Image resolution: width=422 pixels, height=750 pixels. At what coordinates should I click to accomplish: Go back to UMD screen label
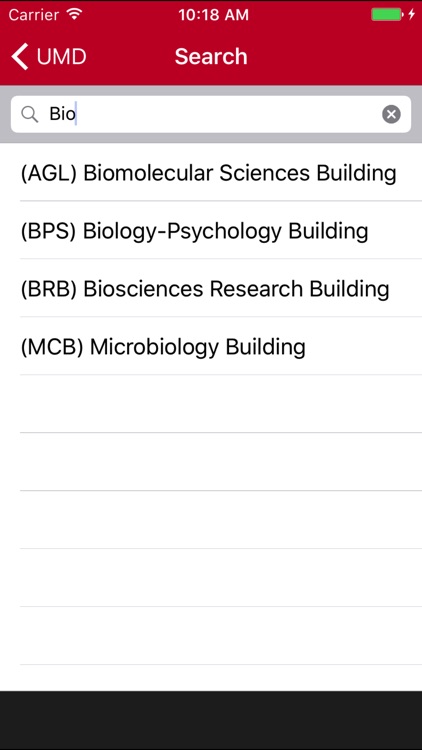click(61, 57)
